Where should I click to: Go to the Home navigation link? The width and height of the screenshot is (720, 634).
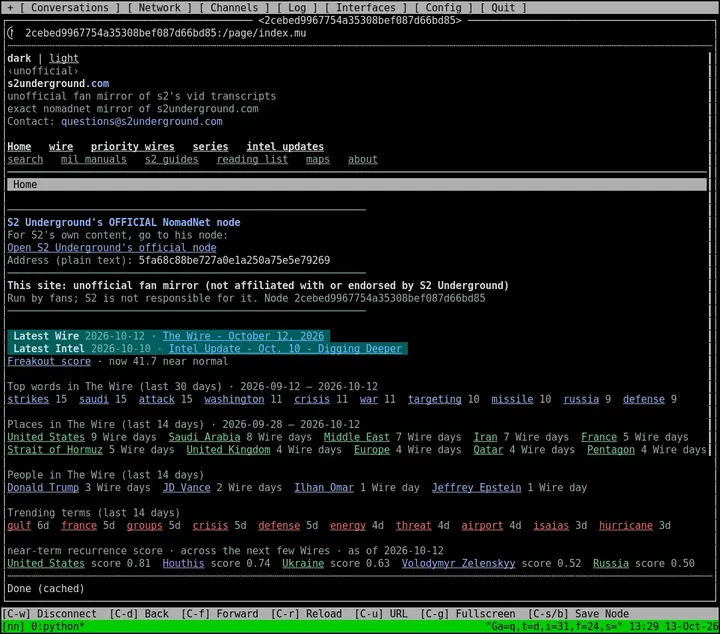point(19,147)
